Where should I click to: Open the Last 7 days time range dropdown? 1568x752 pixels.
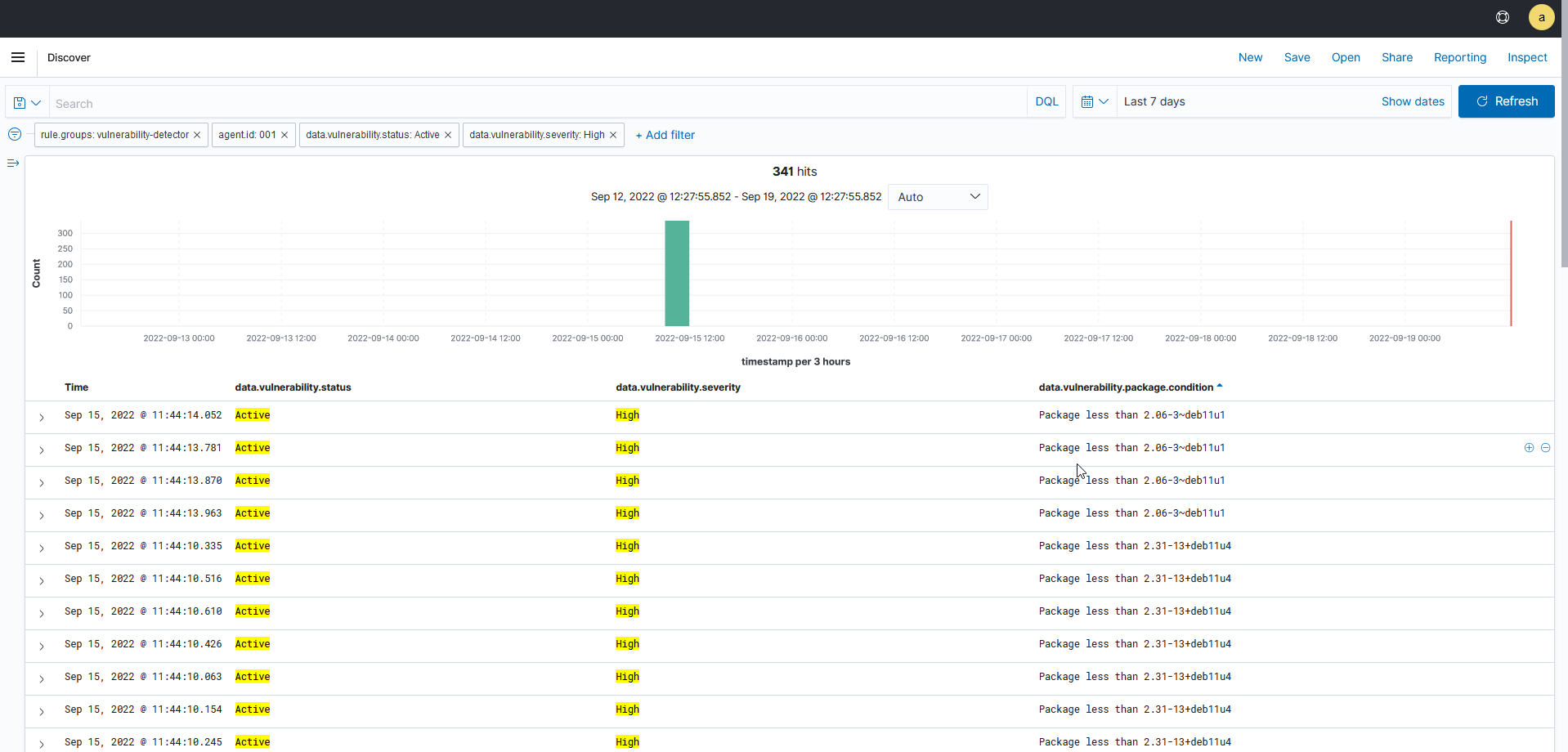pyautogui.click(x=1154, y=101)
